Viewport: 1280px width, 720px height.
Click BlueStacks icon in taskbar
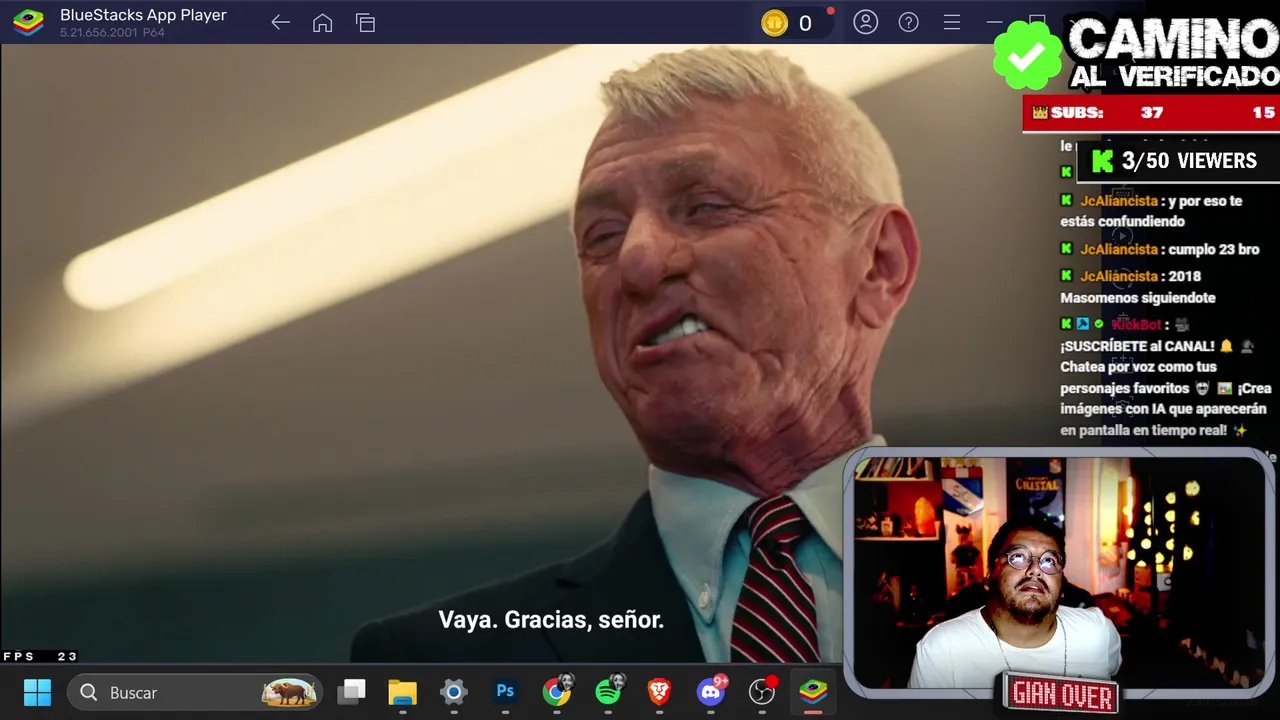click(x=813, y=692)
